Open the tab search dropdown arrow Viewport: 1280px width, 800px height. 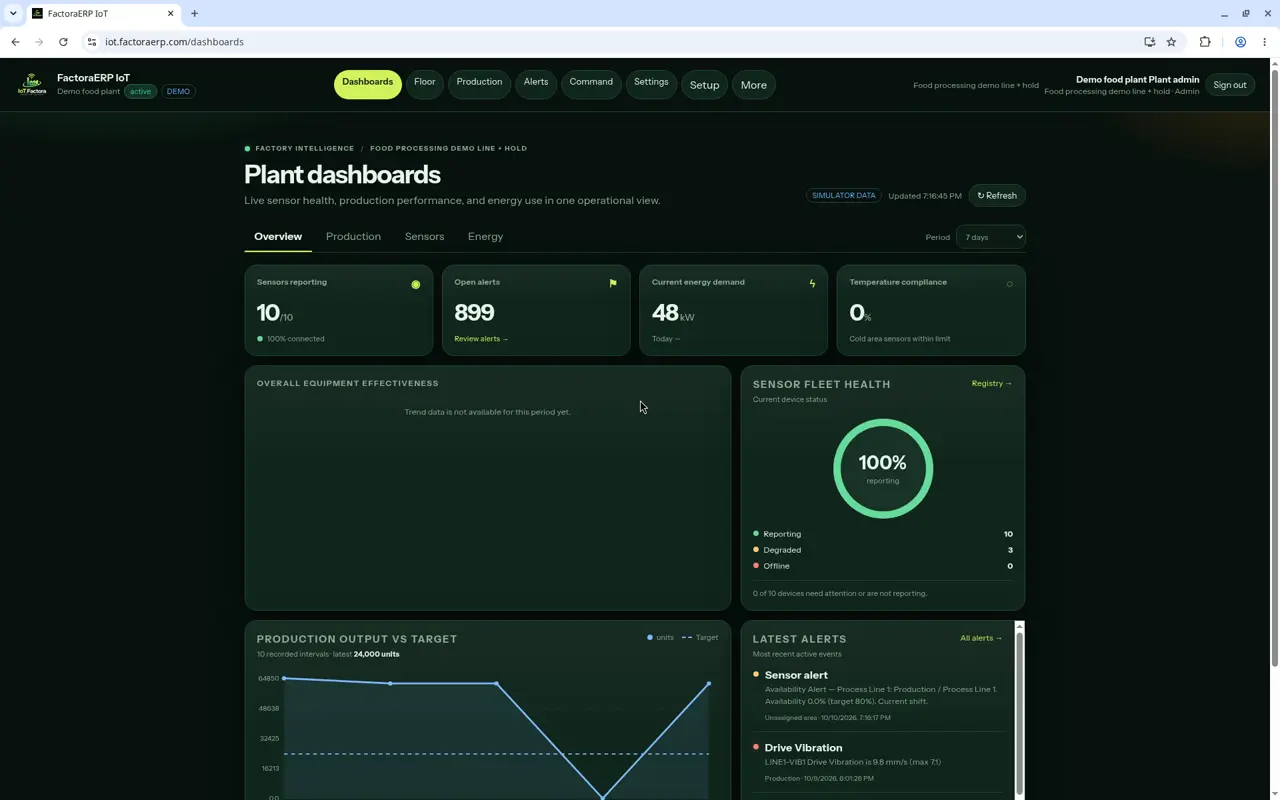[13, 13]
